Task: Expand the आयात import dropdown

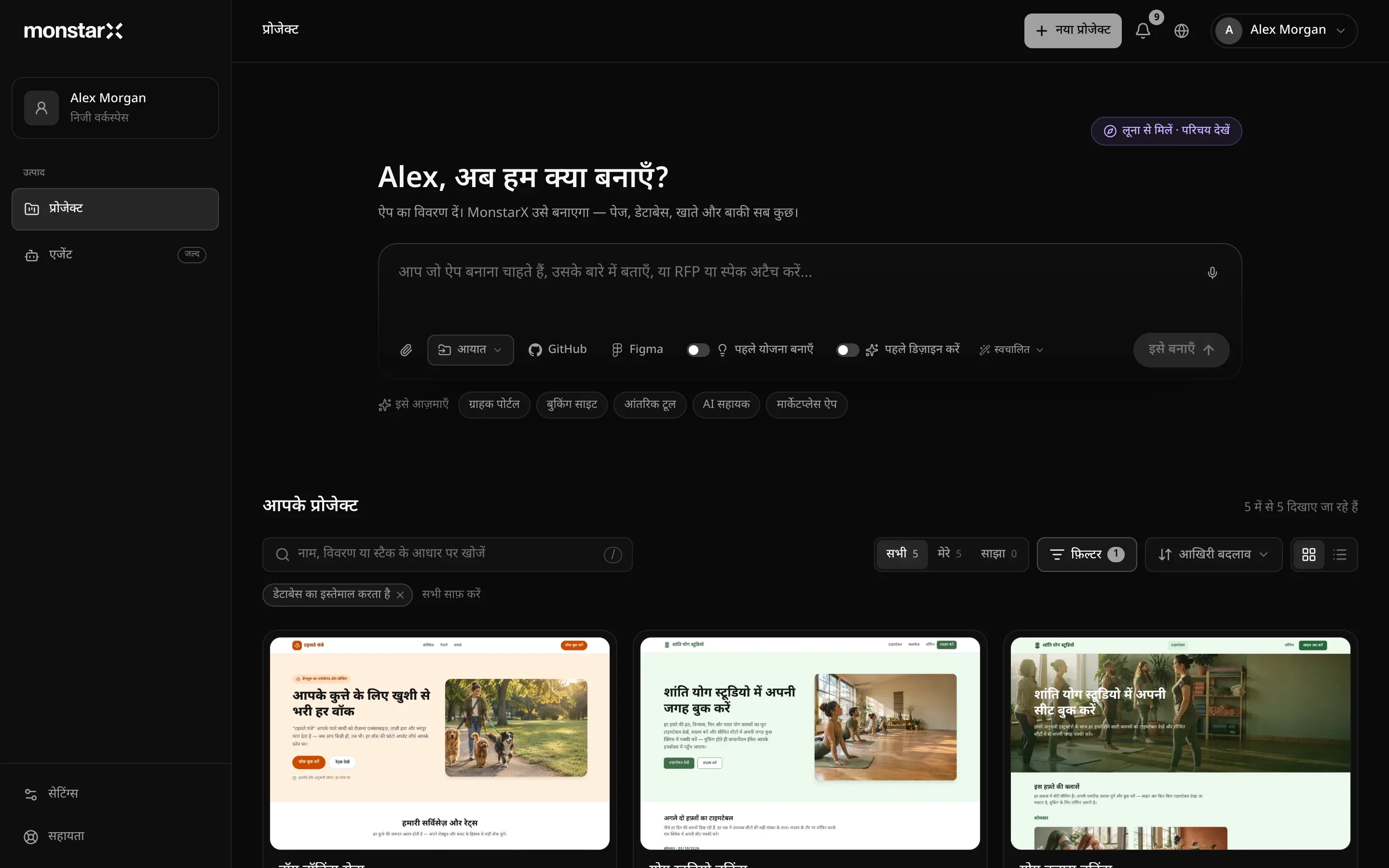Action: (470, 350)
